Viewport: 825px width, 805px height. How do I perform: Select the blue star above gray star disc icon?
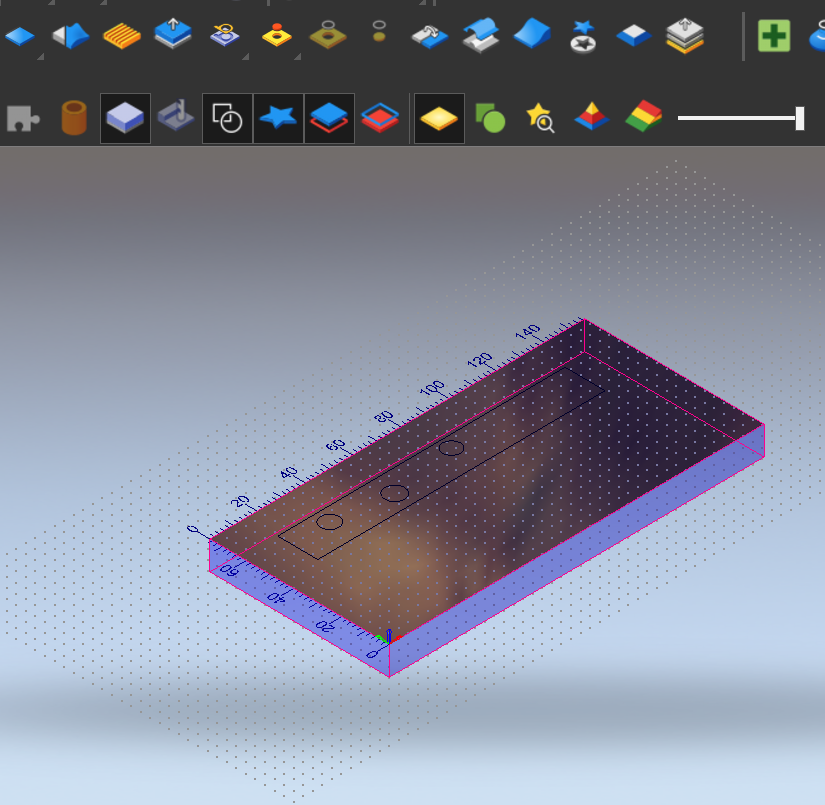(x=583, y=37)
